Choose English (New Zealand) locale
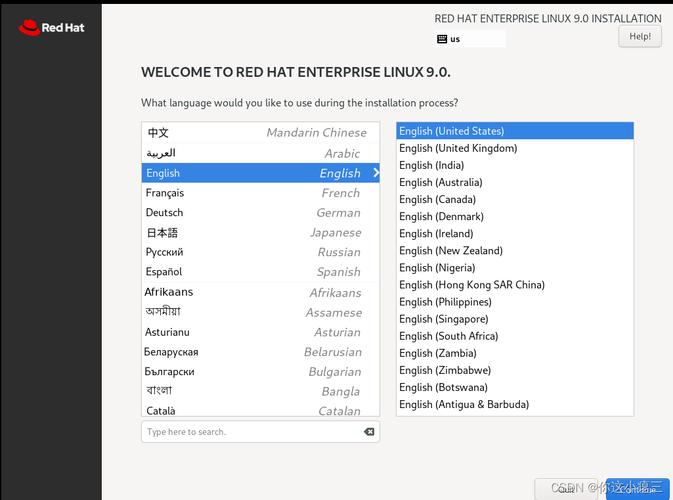The image size is (673, 500). [x=515, y=251]
